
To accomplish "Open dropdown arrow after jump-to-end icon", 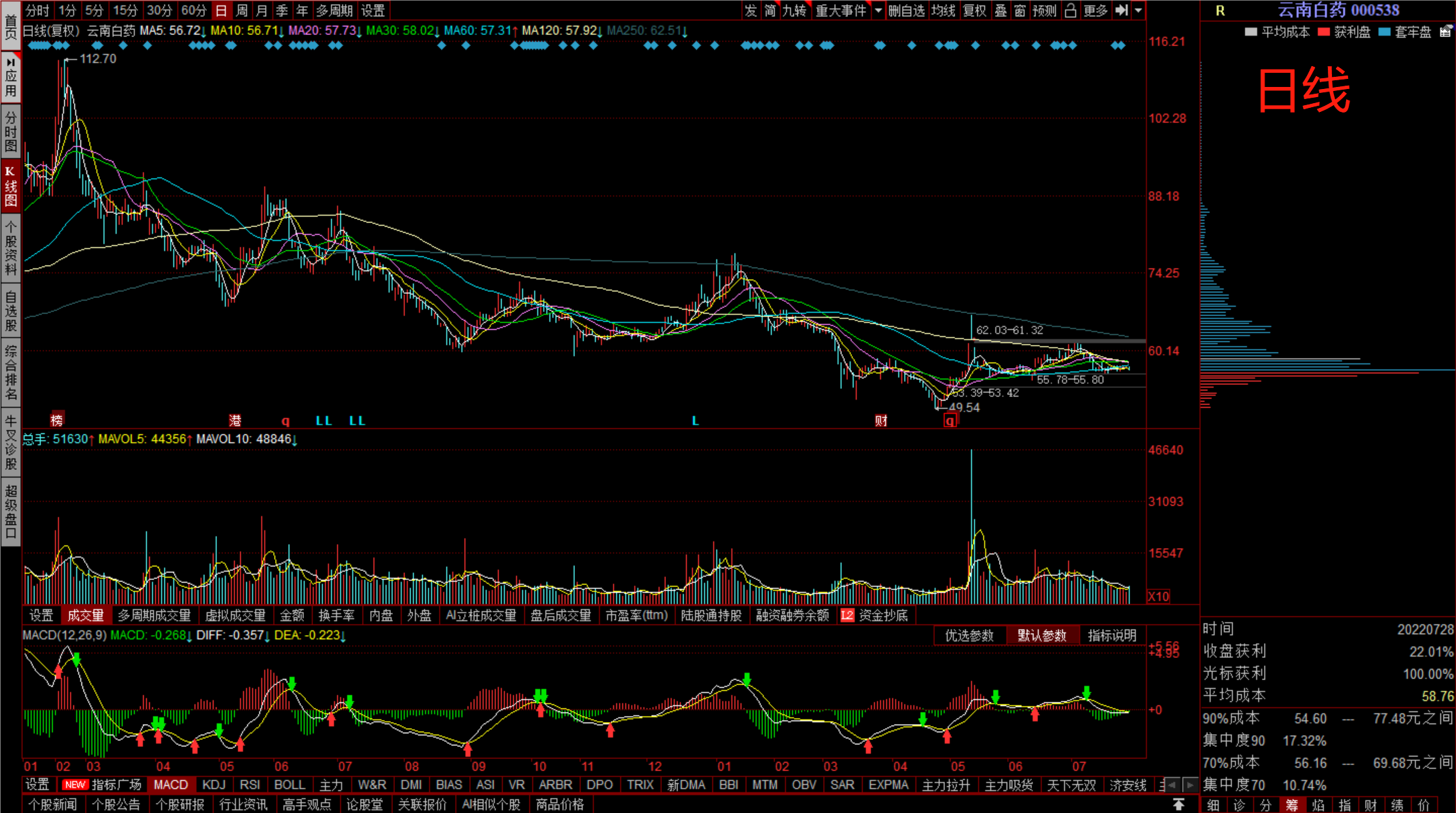I will 1139,10.
